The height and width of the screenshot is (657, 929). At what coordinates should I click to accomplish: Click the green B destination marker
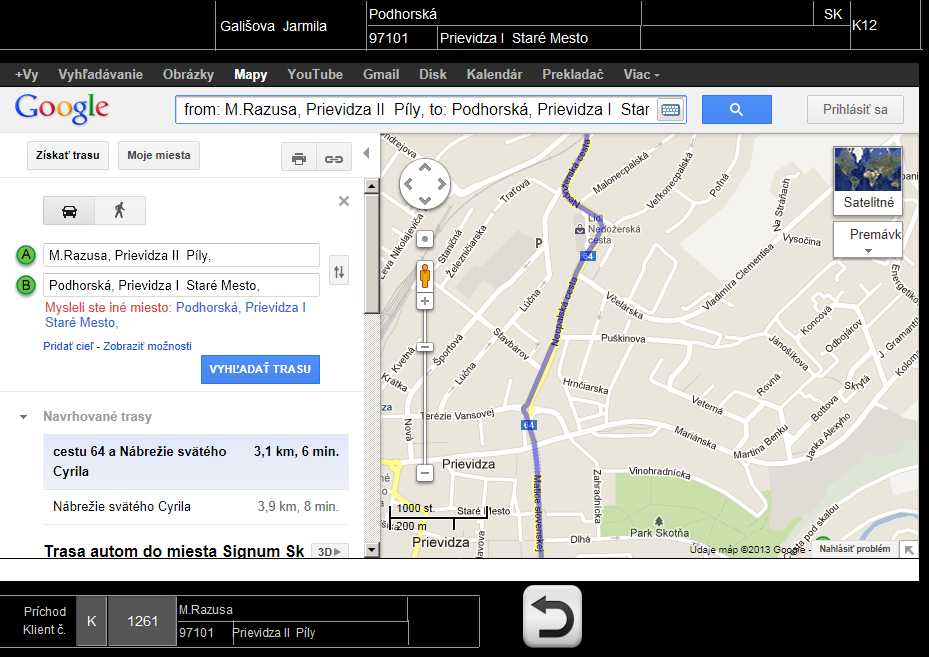tap(25, 286)
